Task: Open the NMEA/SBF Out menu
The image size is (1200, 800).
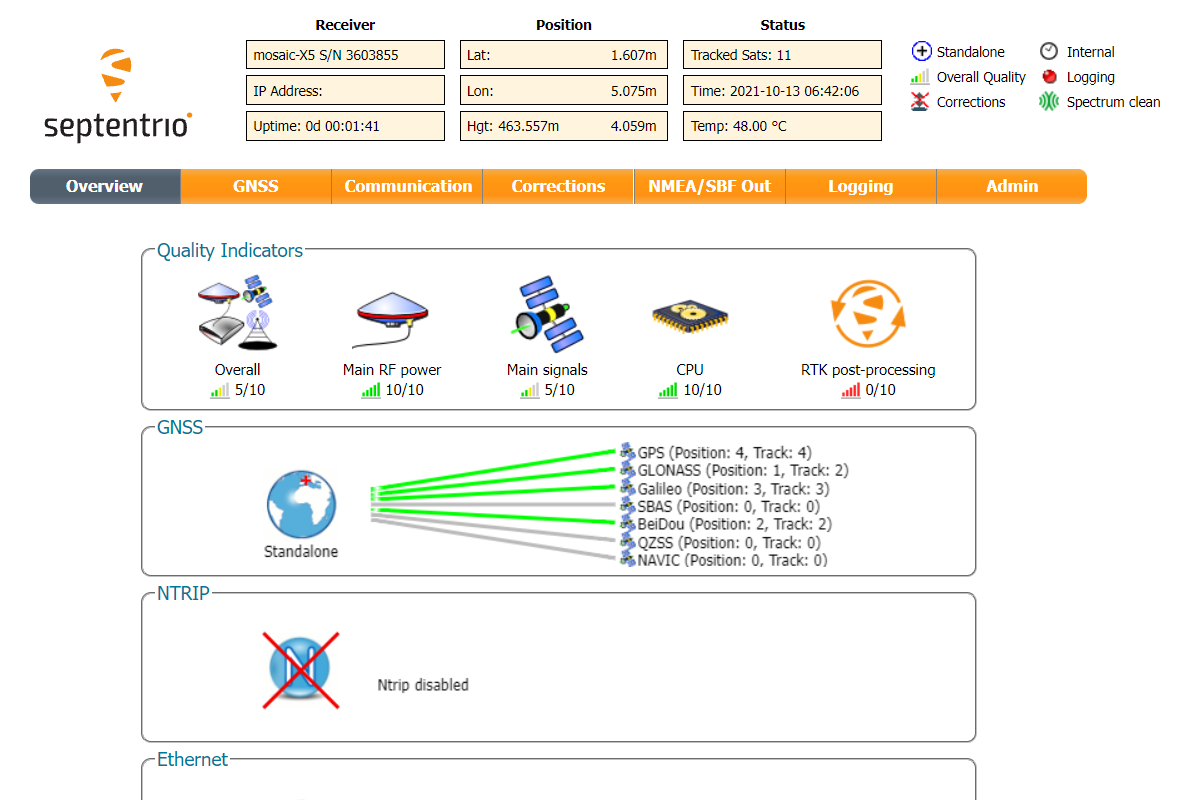Action: [x=709, y=186]
